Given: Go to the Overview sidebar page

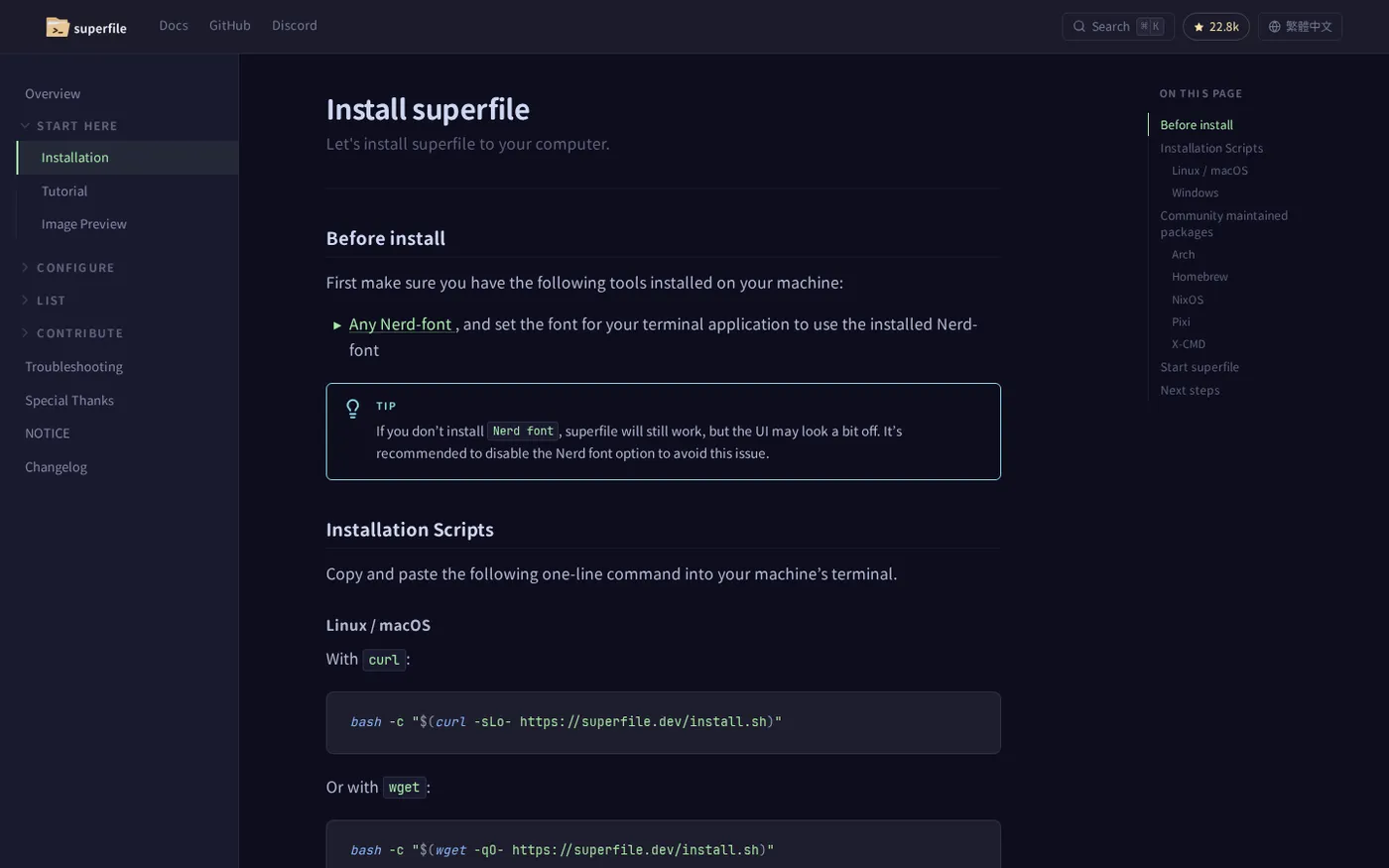Looking at the screenshot, I should click(x=53, y=93).
